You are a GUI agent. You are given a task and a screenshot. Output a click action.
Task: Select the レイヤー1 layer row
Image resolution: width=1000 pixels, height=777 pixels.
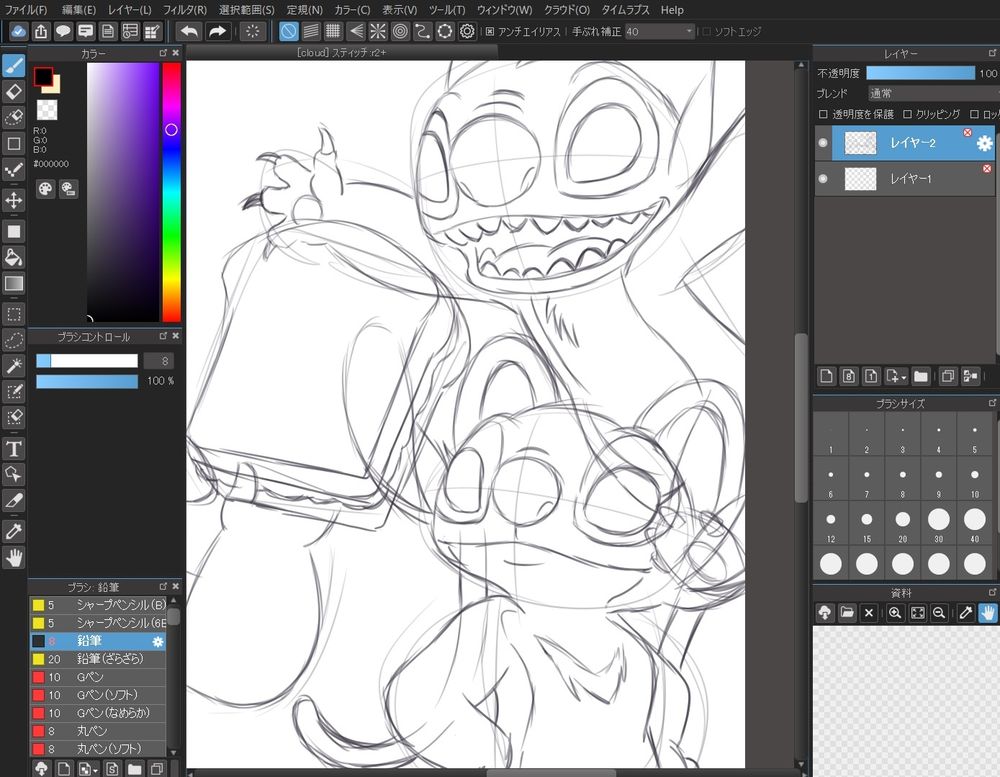(904, 179)
